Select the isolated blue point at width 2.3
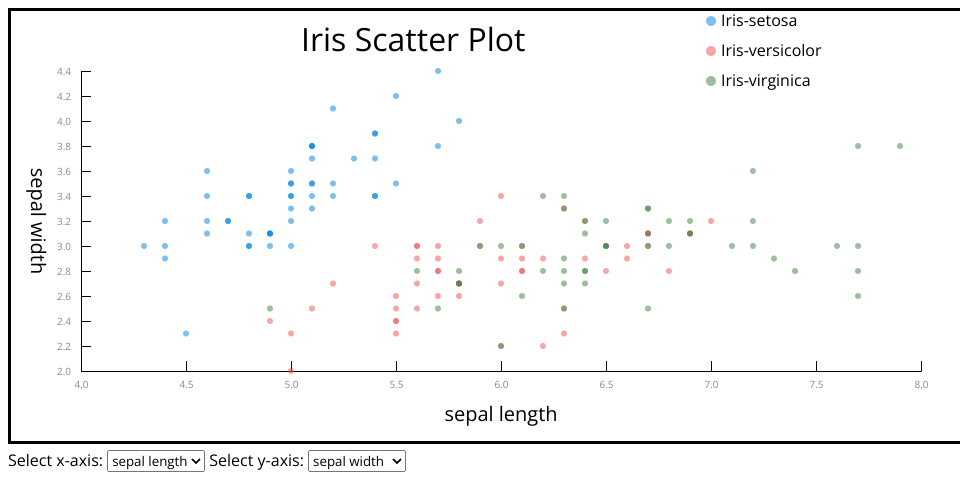Image resolution: width=960 pixels, height=500 pixels. [186, 333]
